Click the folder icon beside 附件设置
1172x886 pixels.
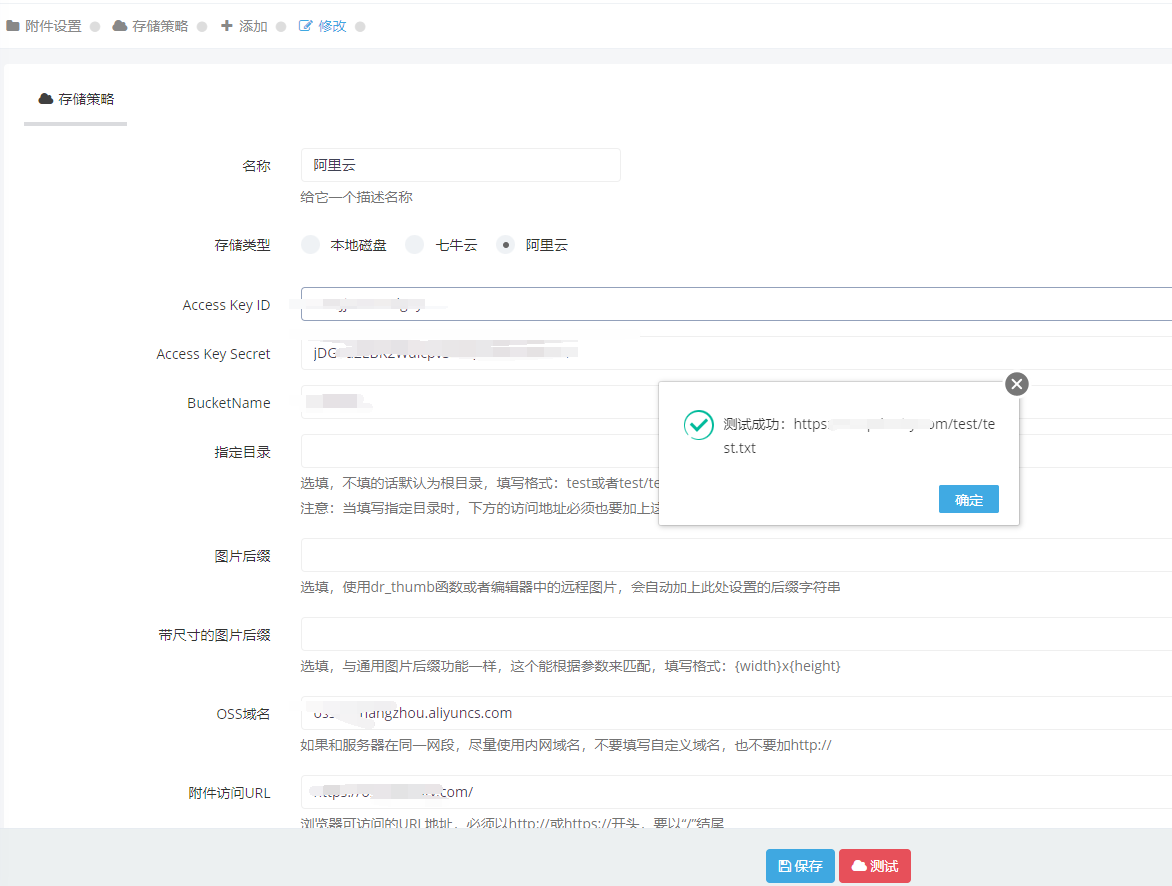pyautogui.click(x=13, y=26)
